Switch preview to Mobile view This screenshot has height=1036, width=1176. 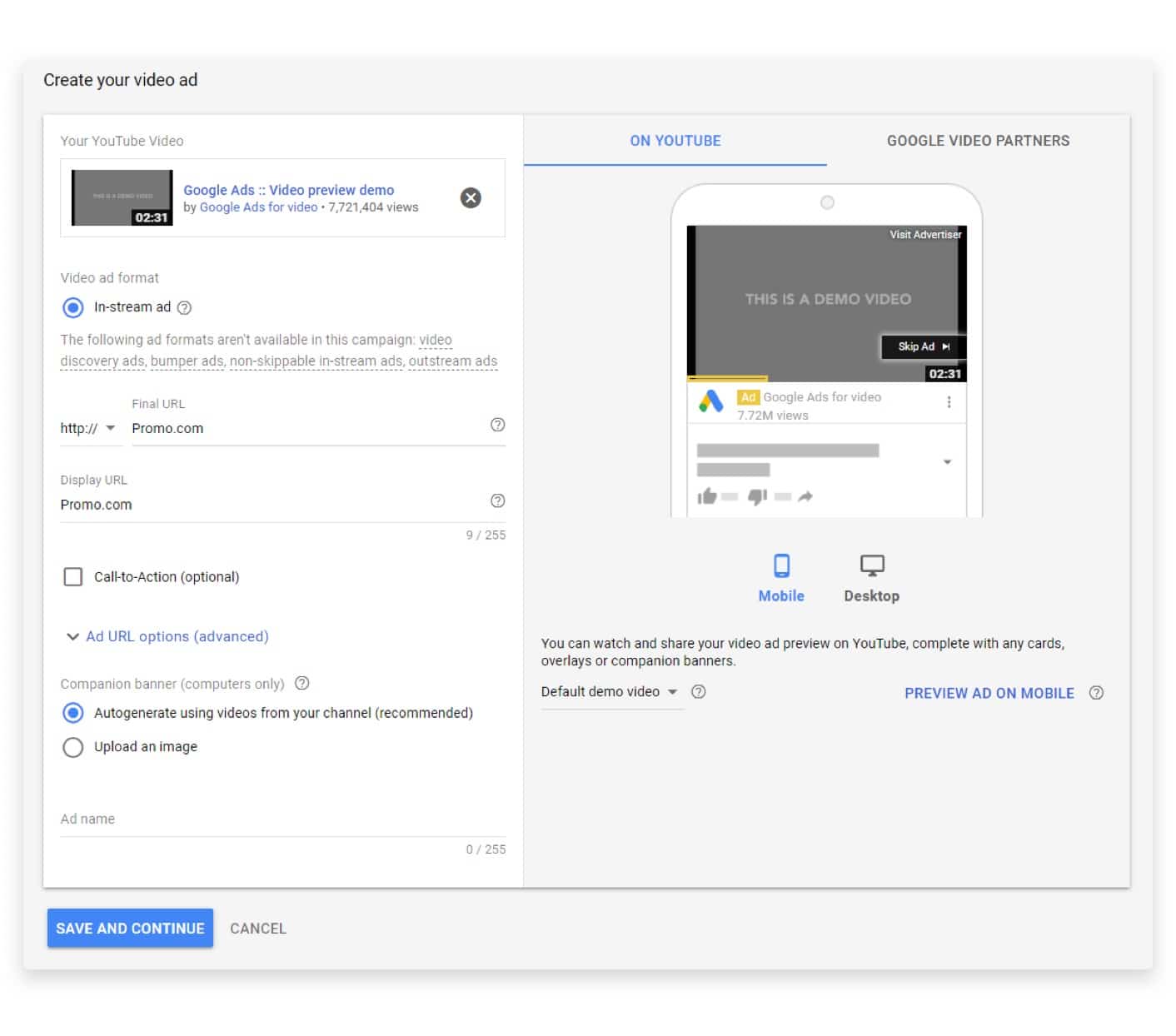781,577
